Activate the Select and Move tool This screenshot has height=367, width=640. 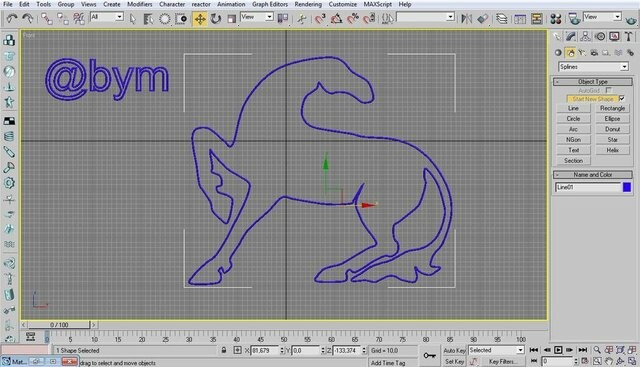tap(200, 18)
